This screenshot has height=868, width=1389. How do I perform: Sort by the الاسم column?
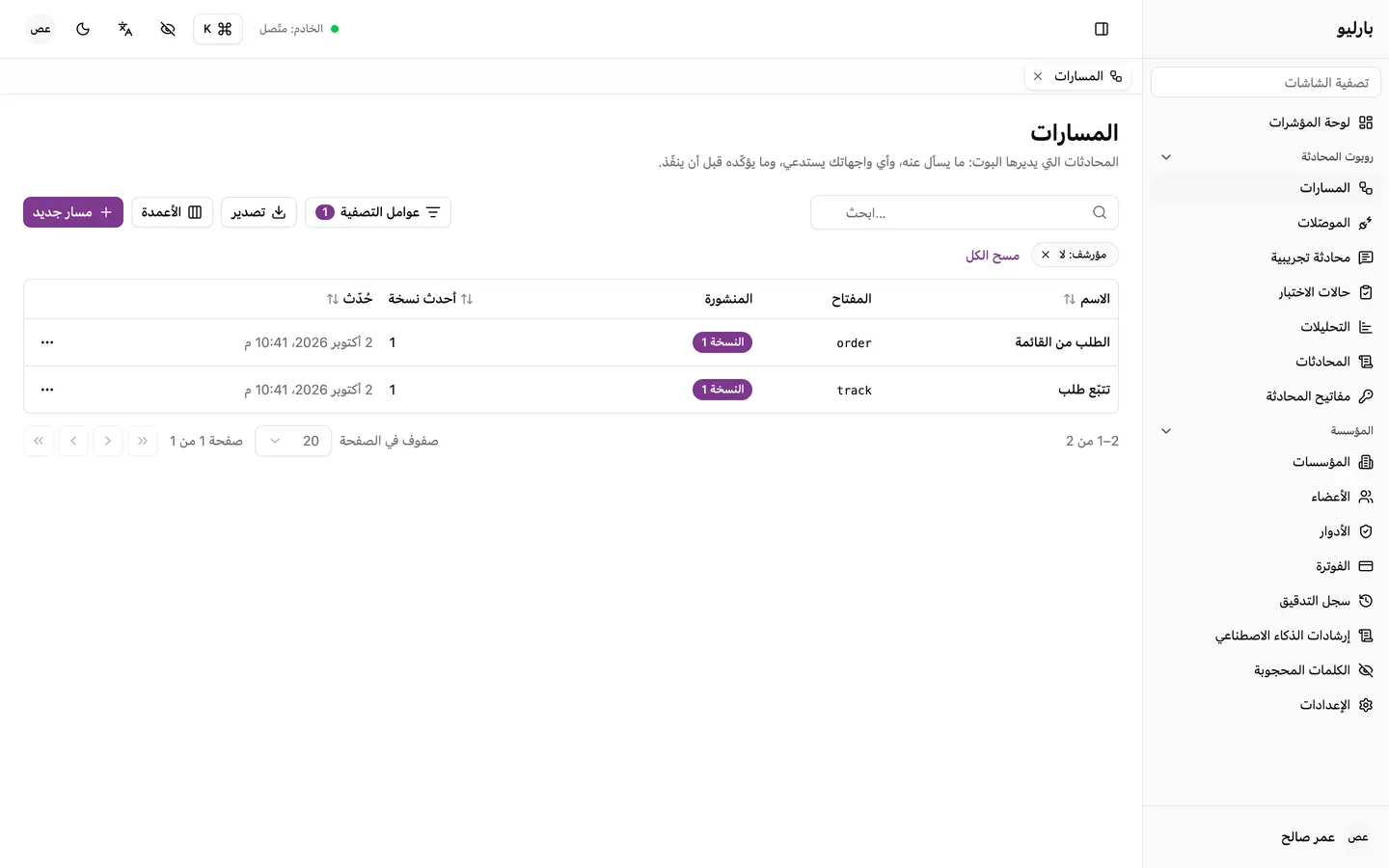point(1086,299)
